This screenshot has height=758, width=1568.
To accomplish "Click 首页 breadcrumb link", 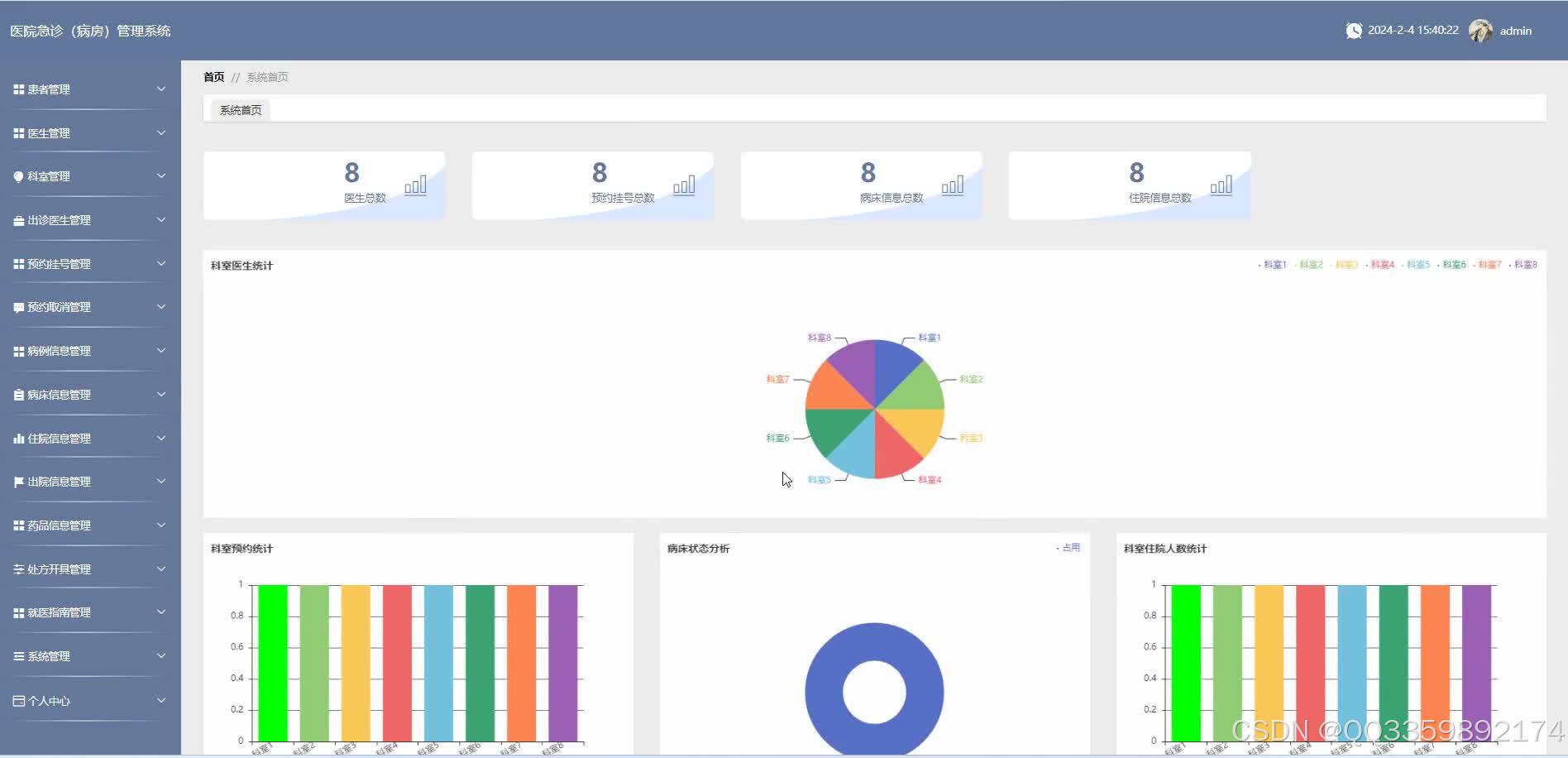I will tap(214, 77).
